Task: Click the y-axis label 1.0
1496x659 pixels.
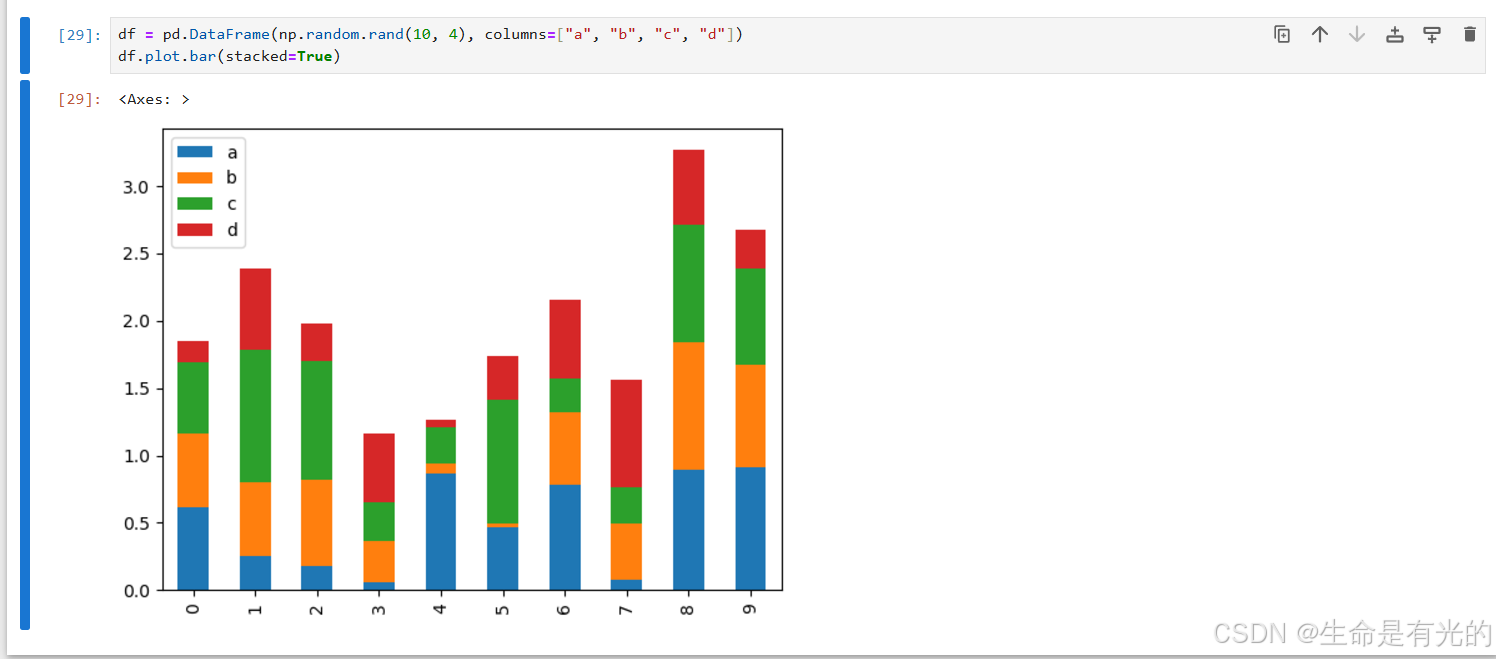Action: point(137,456)
